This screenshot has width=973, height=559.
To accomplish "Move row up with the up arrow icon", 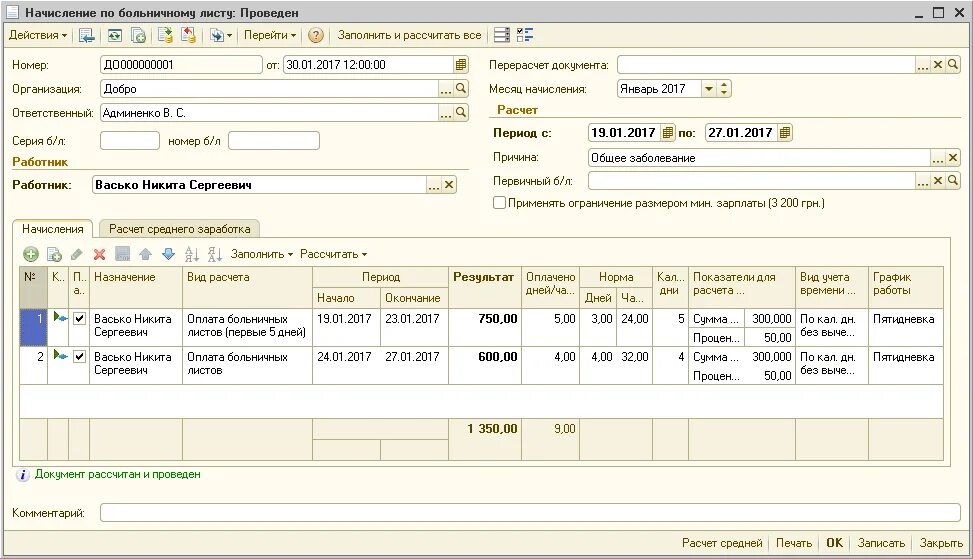I will tap(145, 254).
